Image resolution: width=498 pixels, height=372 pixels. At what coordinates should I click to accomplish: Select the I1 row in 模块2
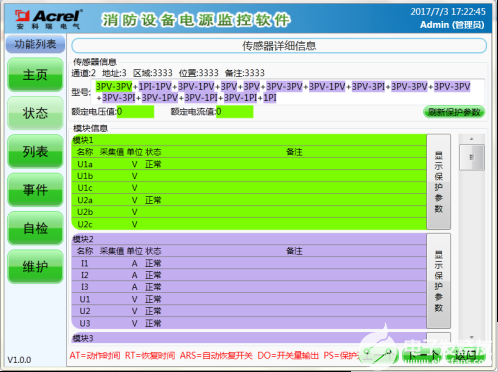(249, 263)
